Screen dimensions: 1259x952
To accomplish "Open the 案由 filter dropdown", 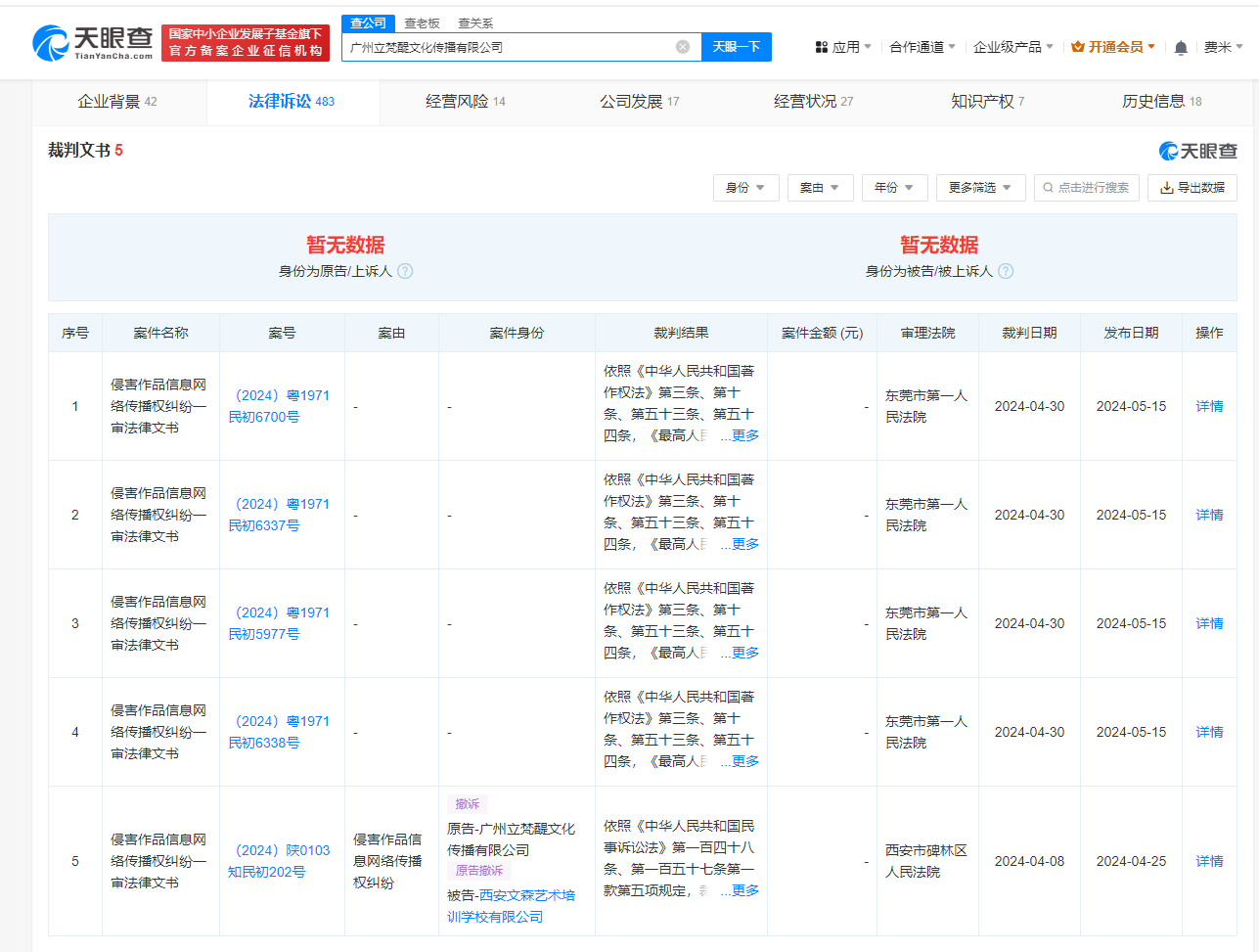I will (x=820, y=187).
